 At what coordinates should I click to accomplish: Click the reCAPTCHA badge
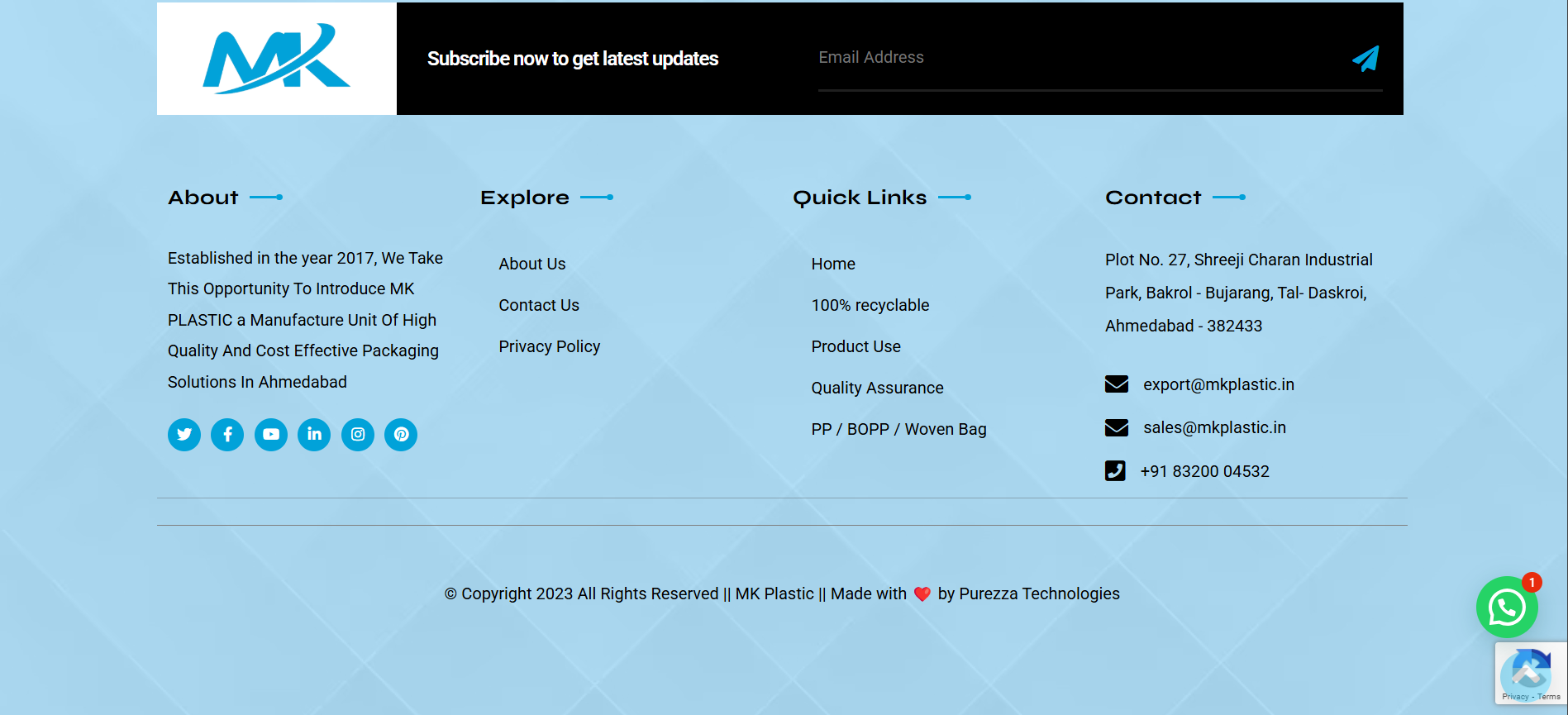tap(1531, 673)
